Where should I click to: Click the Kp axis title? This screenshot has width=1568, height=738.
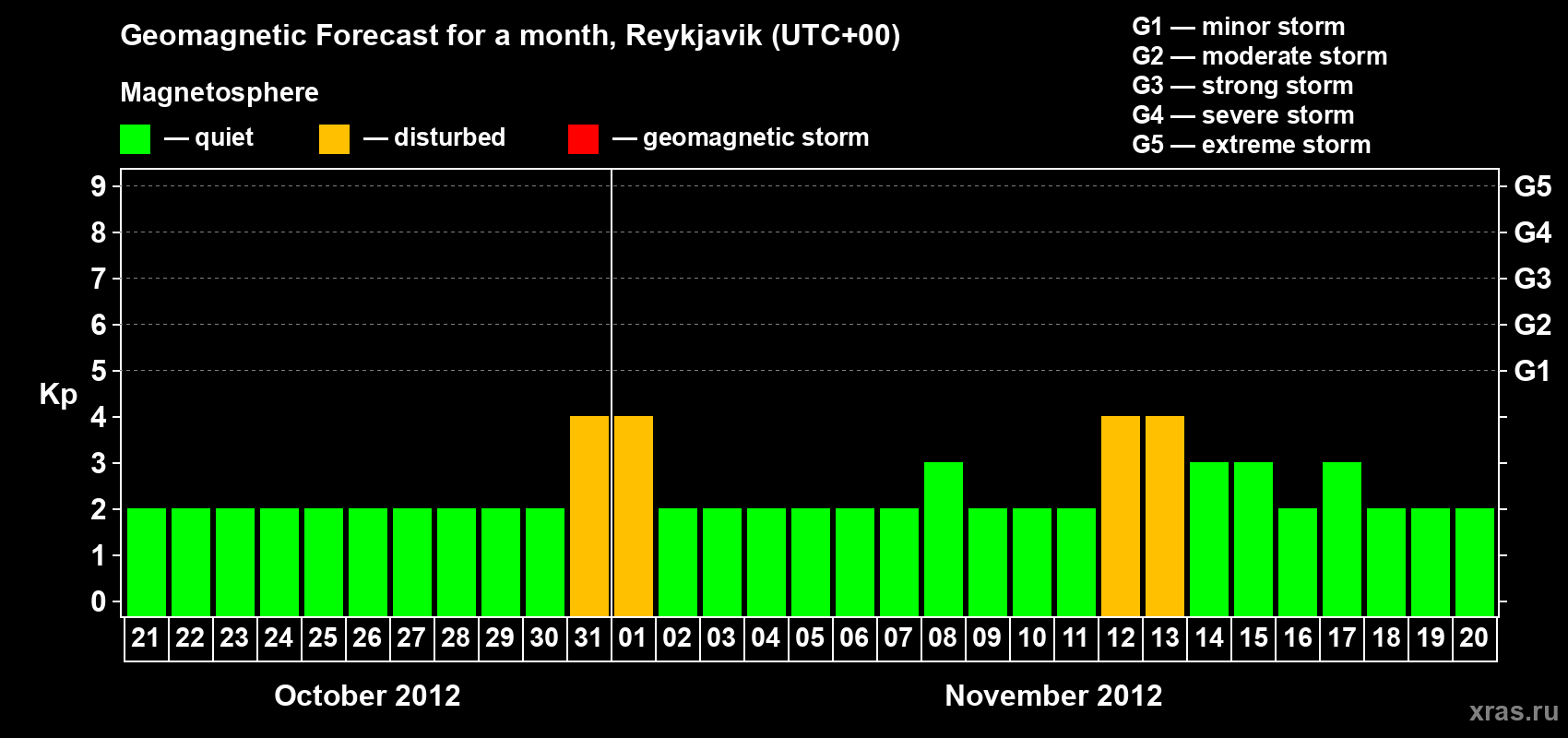[x=58, y=395]
